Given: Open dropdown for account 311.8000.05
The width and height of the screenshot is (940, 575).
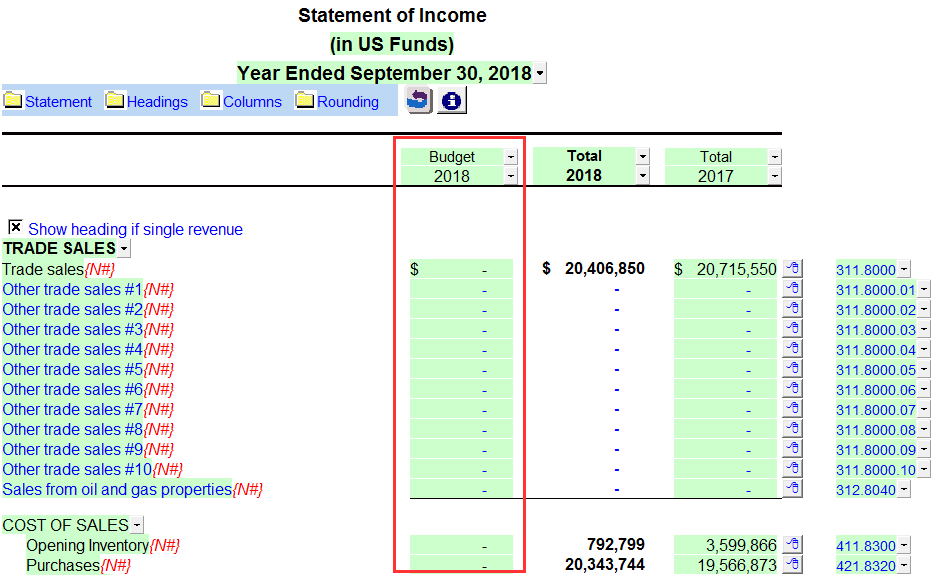Looking at the screenshot, I should [924, 370].
